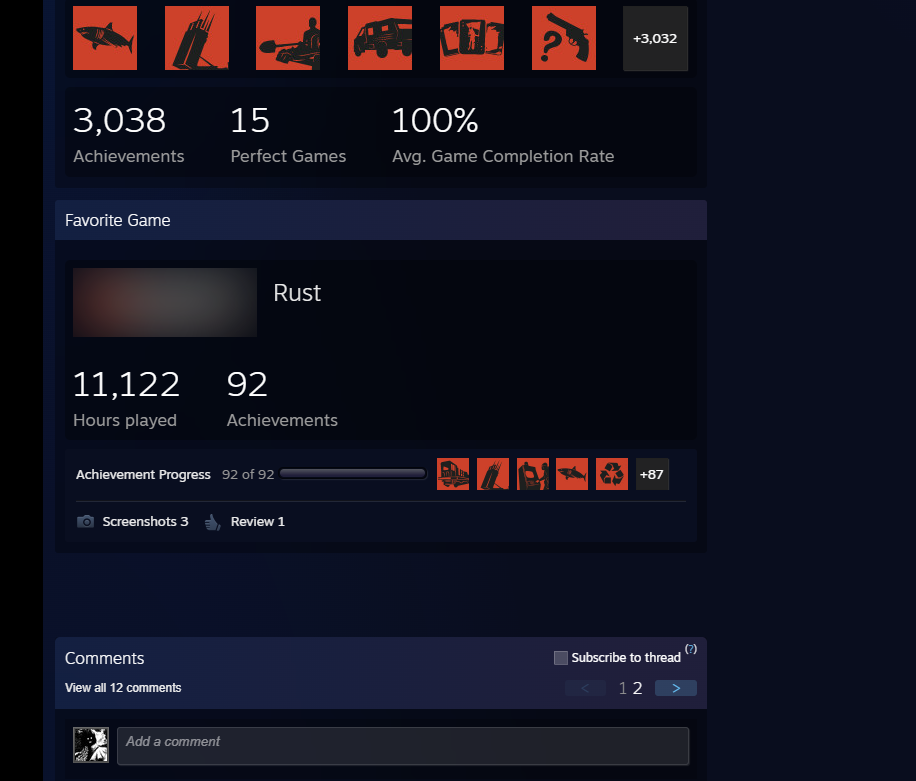The image size is (916, 781).
Task: Open the blurred Rust game thumbnail
Action: pyautogui.click(x=165, y=303)
